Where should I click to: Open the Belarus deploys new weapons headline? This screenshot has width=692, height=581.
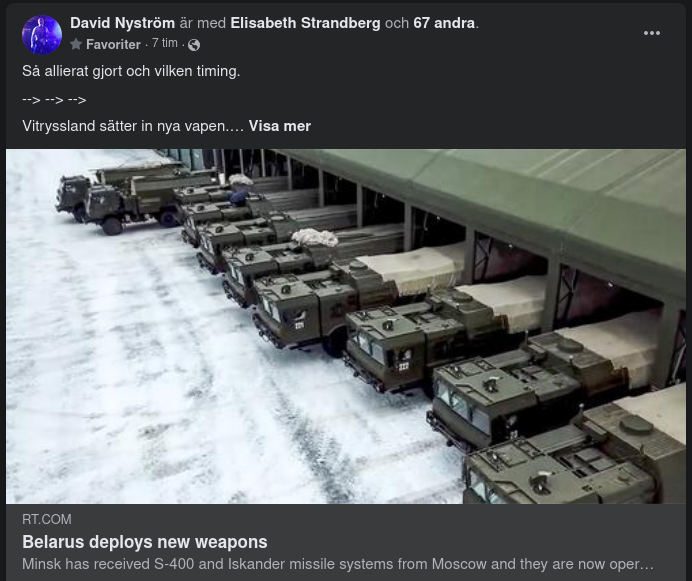tap(145, 542)
